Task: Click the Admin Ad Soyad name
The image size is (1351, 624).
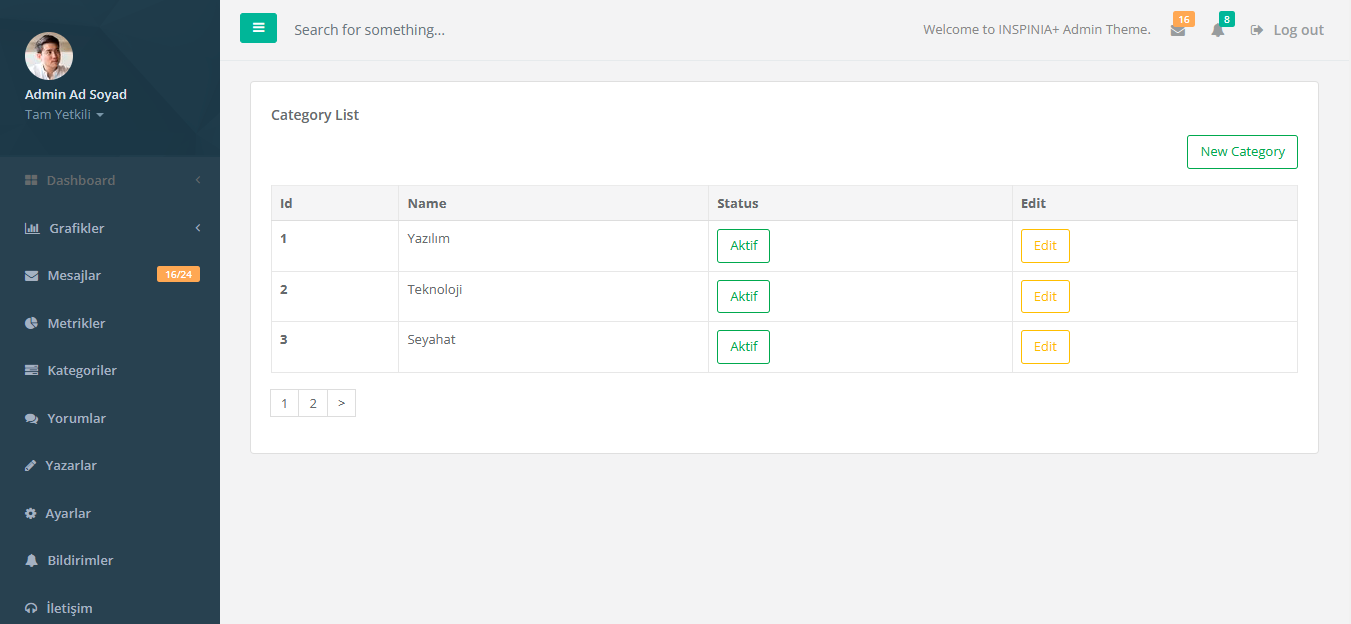Action: (x=76, y=95)
